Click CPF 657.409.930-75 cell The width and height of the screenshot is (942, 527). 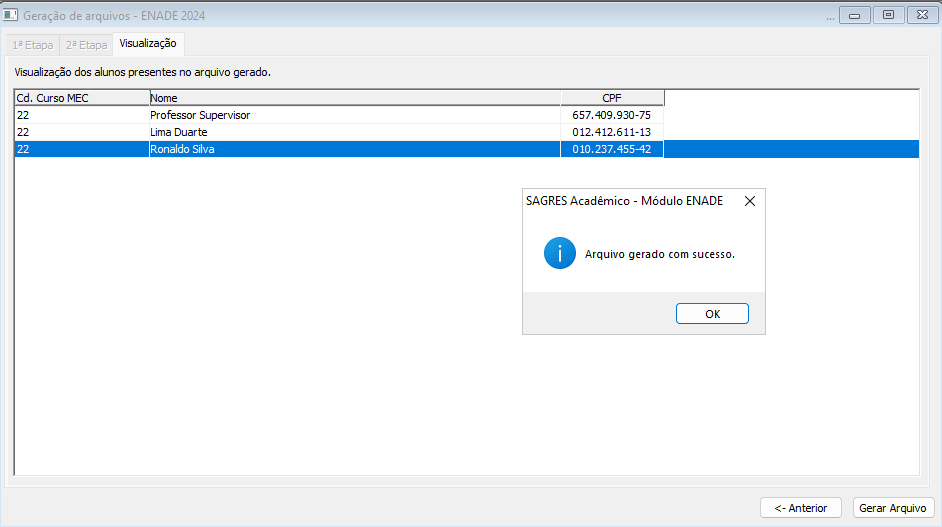click(x=612, y=115)
